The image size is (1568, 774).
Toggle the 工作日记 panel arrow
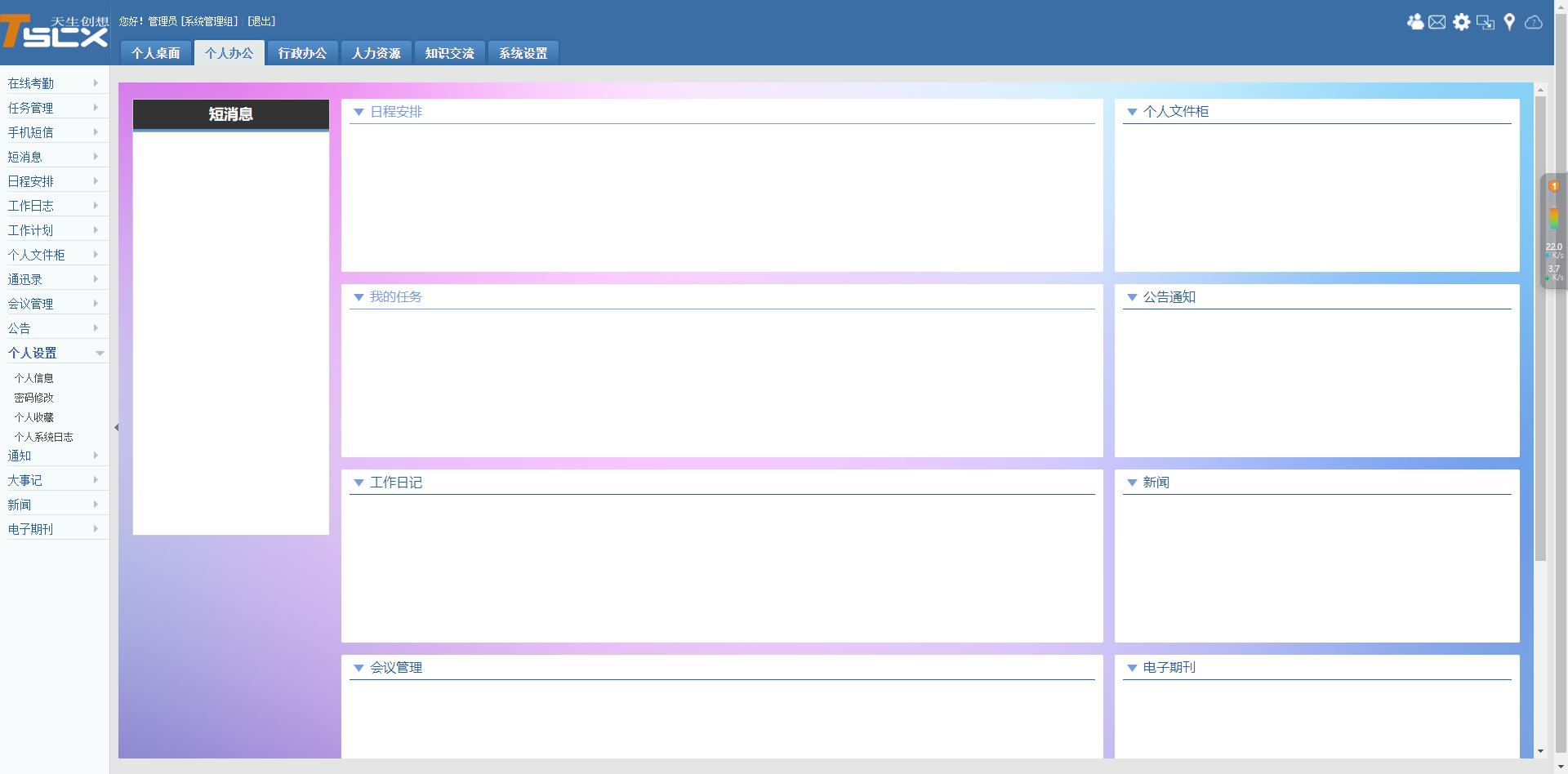coord(359,483)
